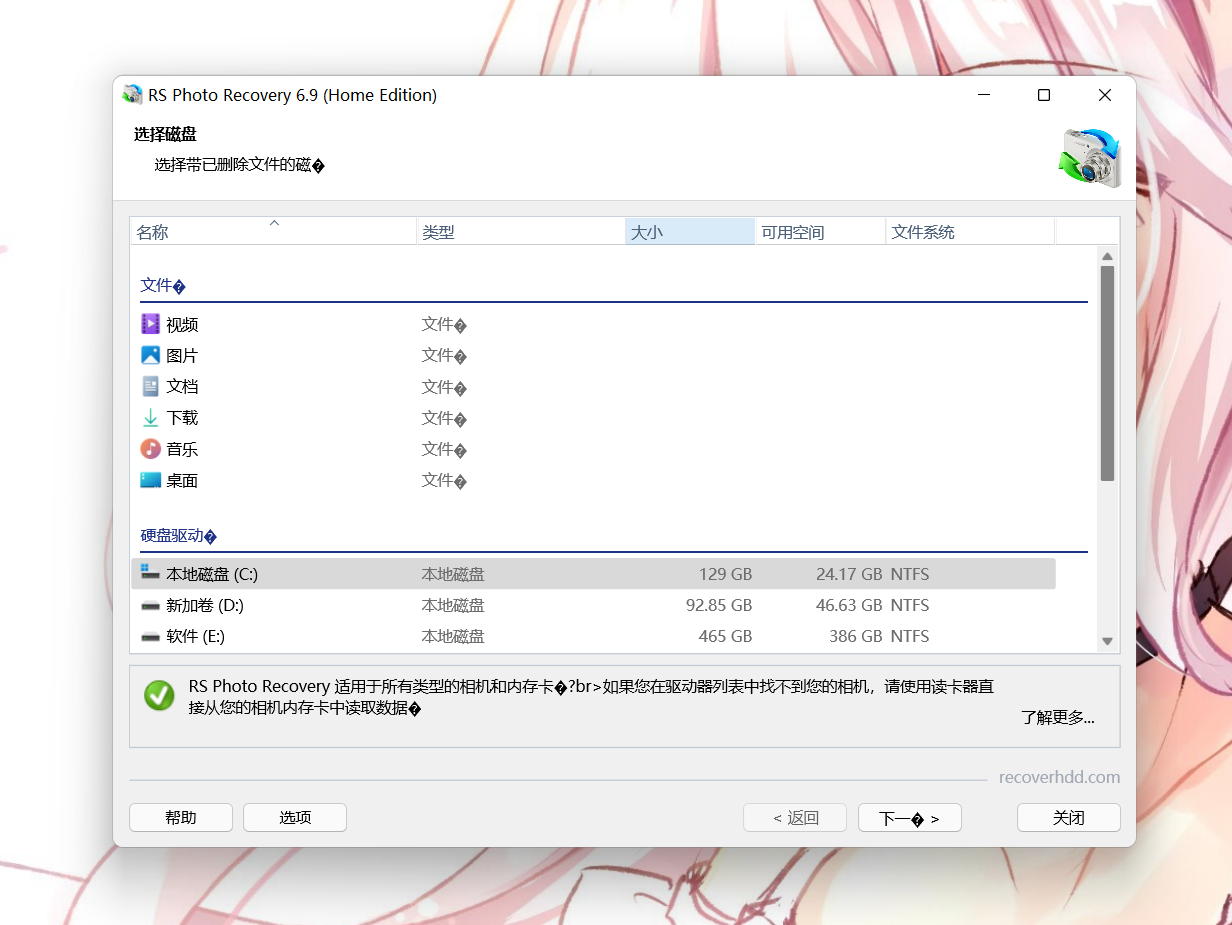Select the 下载 folder row

click(x=593, y=418)
